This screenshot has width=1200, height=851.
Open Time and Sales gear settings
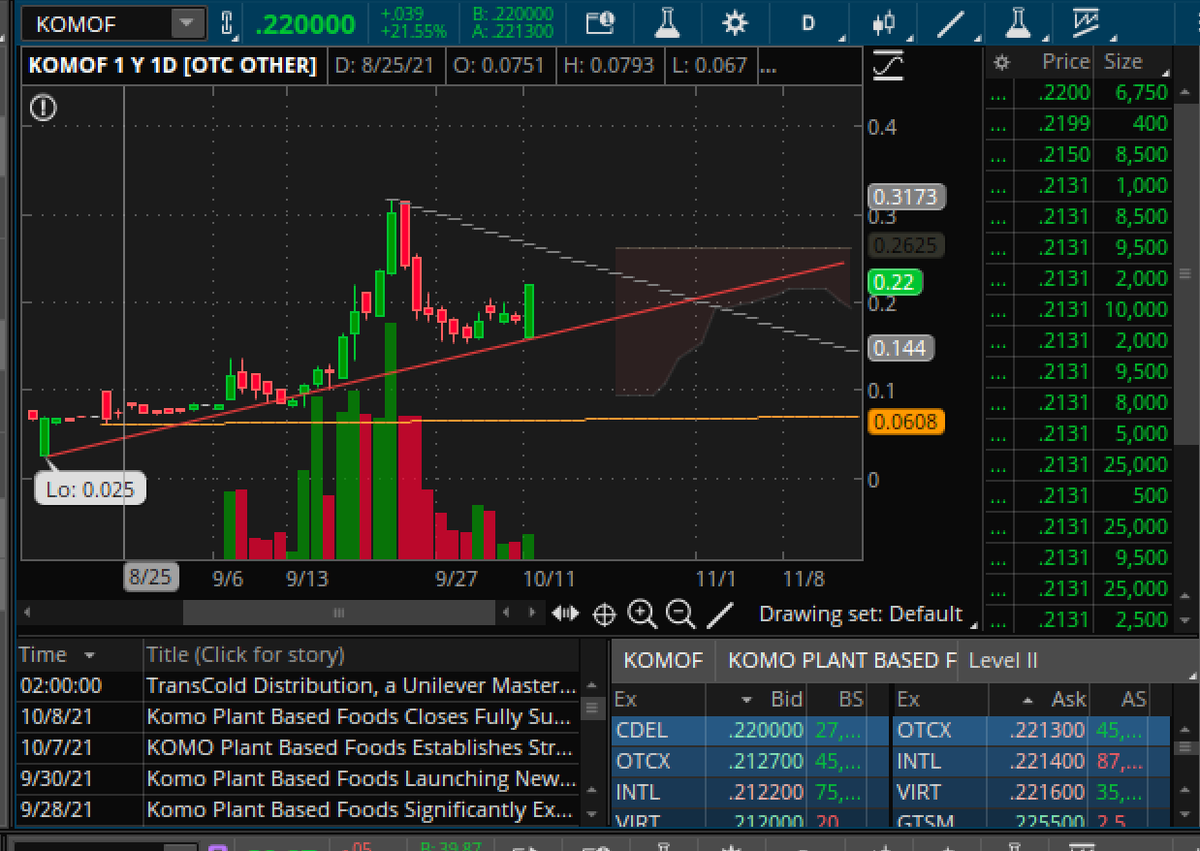pos(1000,63)
